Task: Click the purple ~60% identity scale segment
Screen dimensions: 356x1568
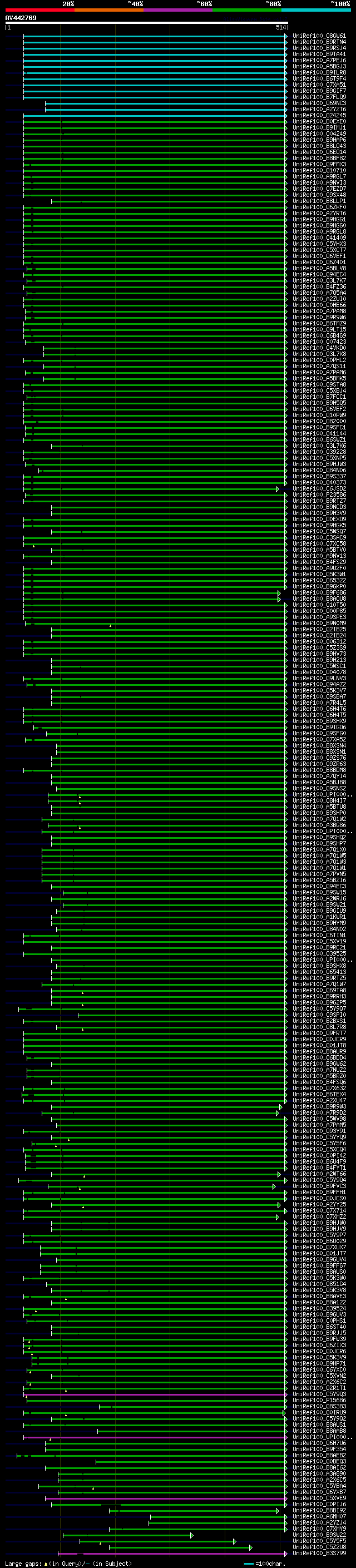Action: click(x=177, y=10)
